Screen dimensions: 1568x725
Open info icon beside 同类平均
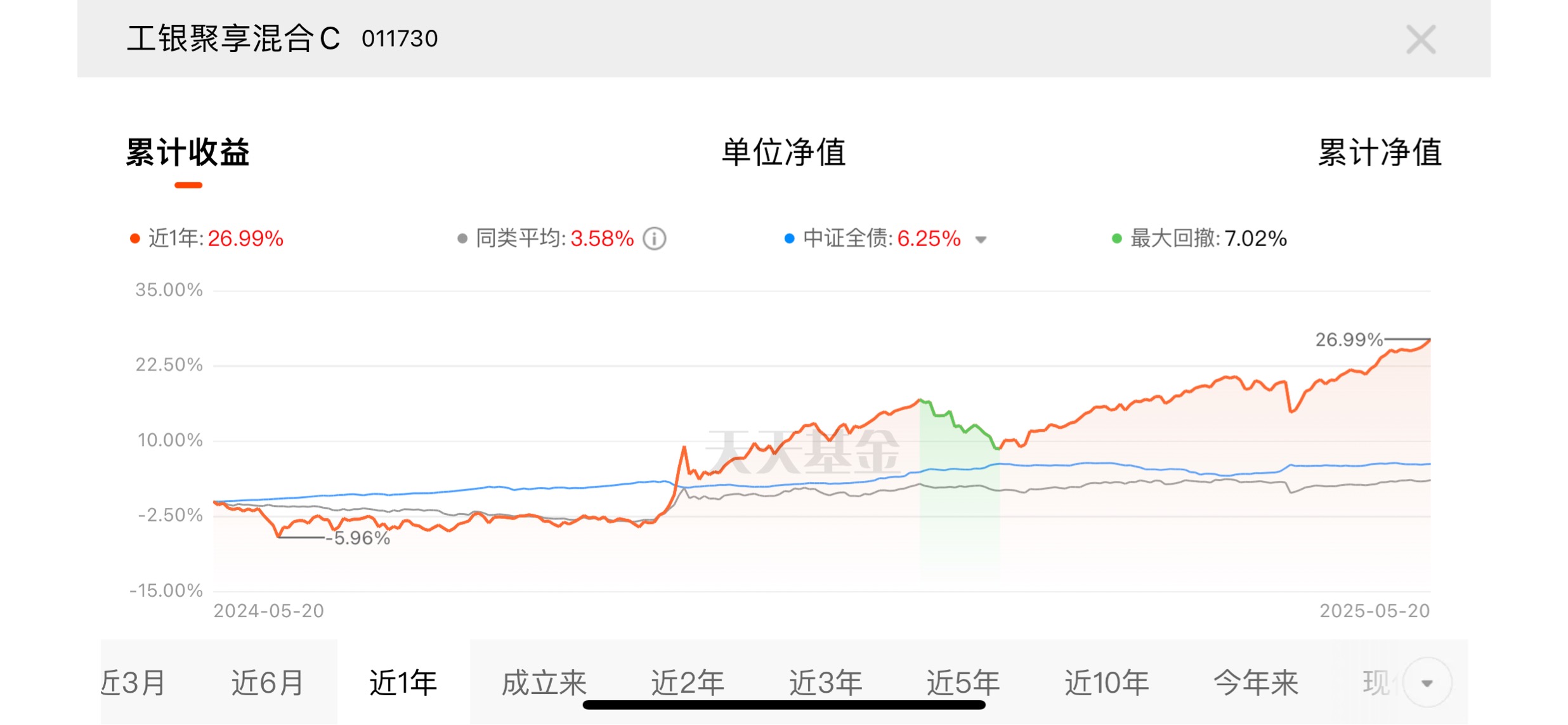tap(654, 238)
